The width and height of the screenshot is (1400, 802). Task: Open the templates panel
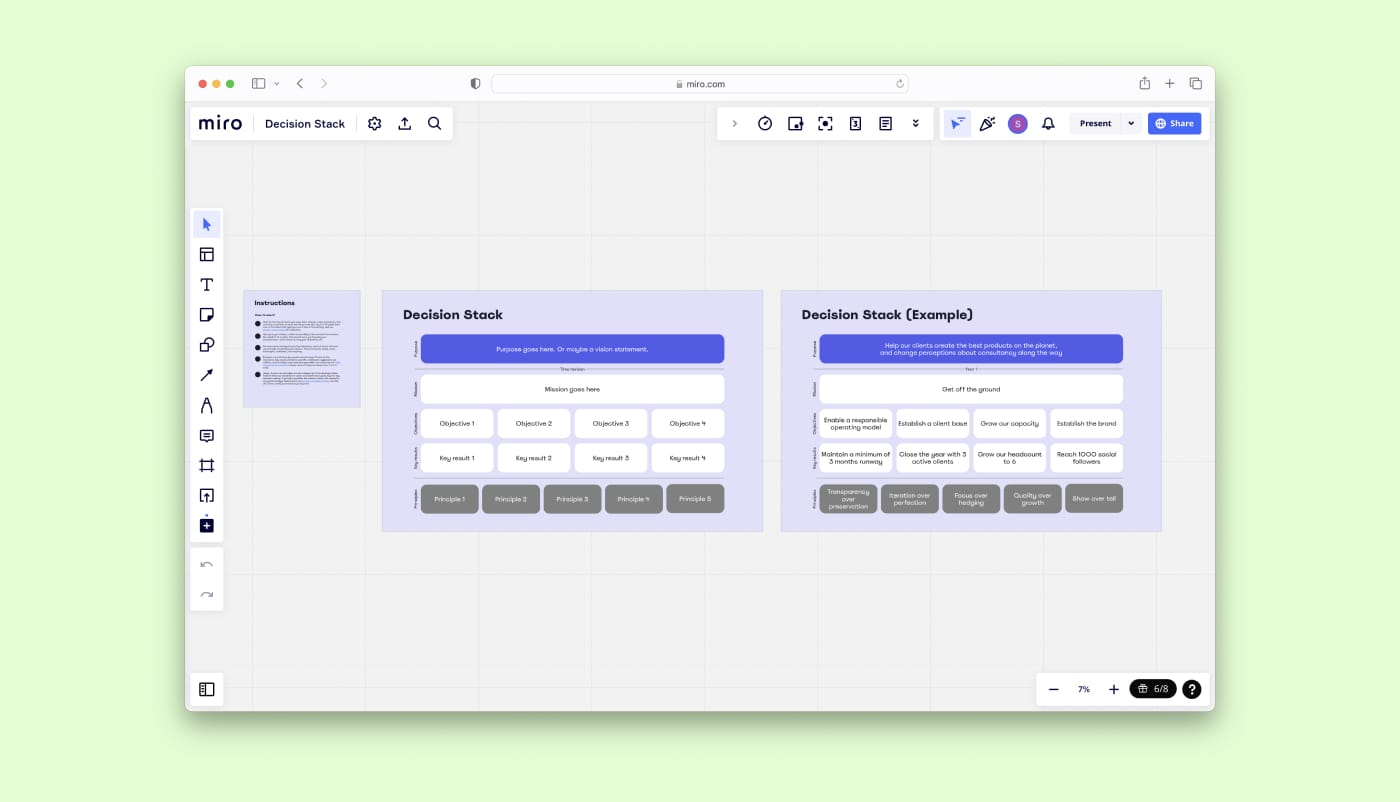[x=206, y=253]
